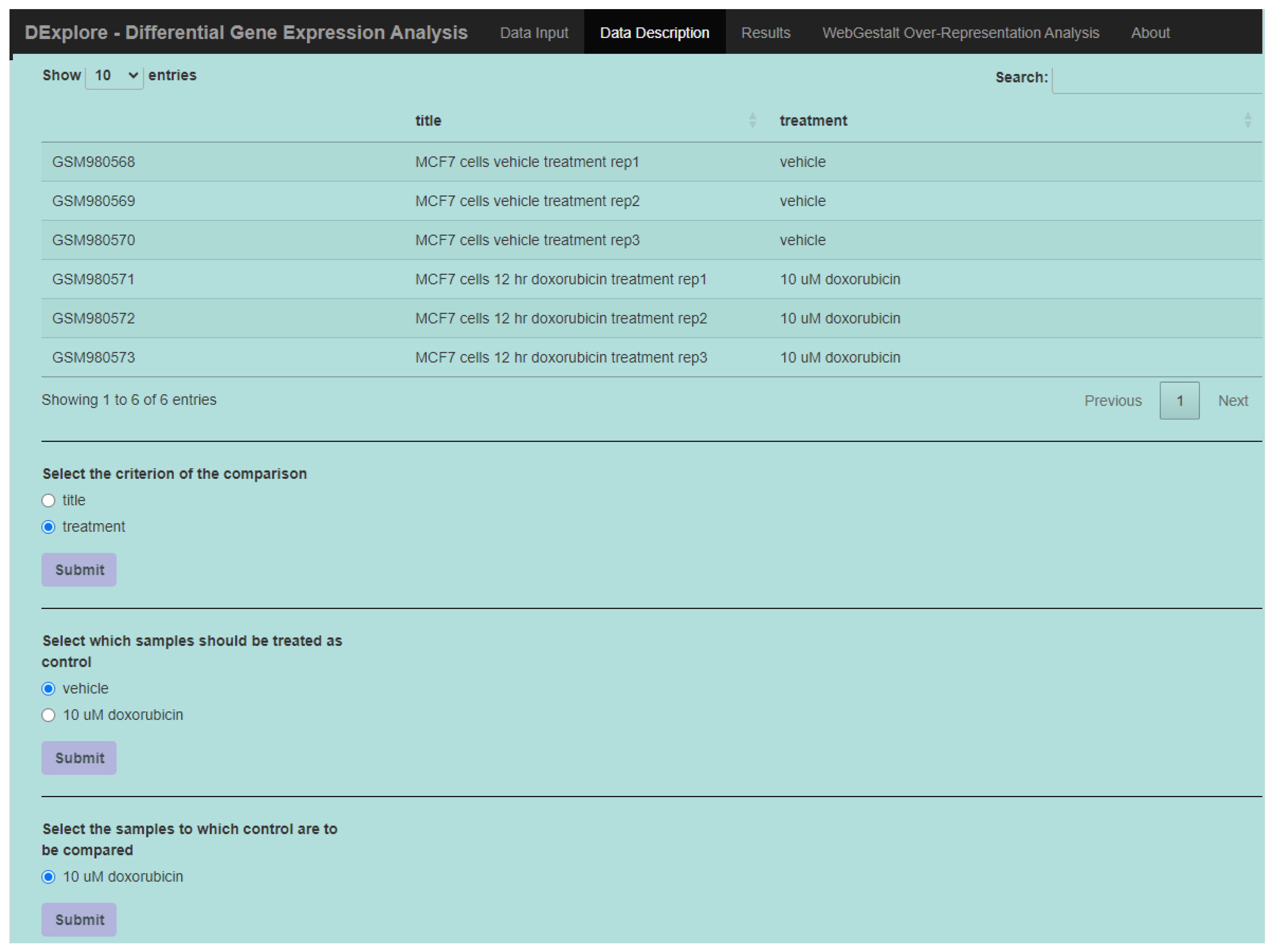Choose 10 uM doxorubicin as control

pos(49,715)
